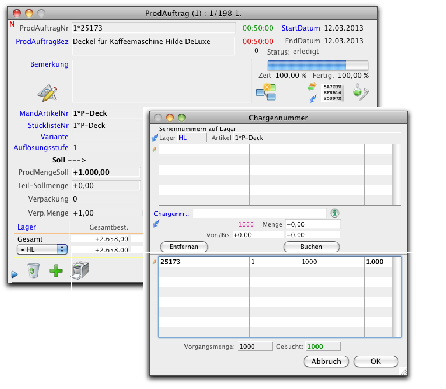Click the 1.000 value in row 25173

click(375, 262)
